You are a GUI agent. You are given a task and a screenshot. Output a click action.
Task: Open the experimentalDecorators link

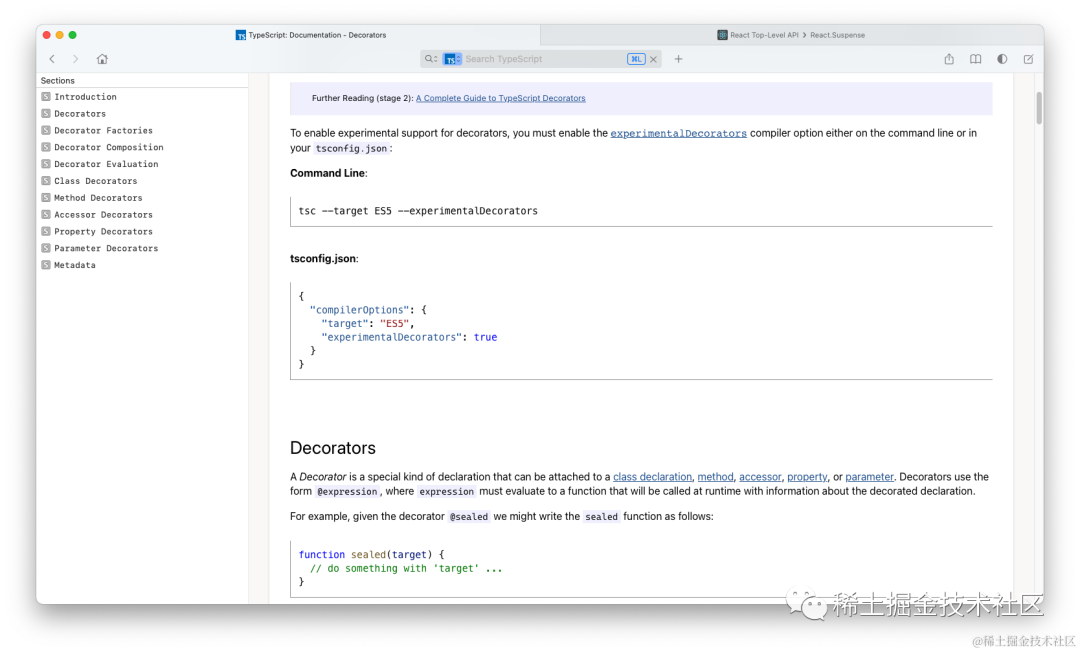tap(678, 133)
